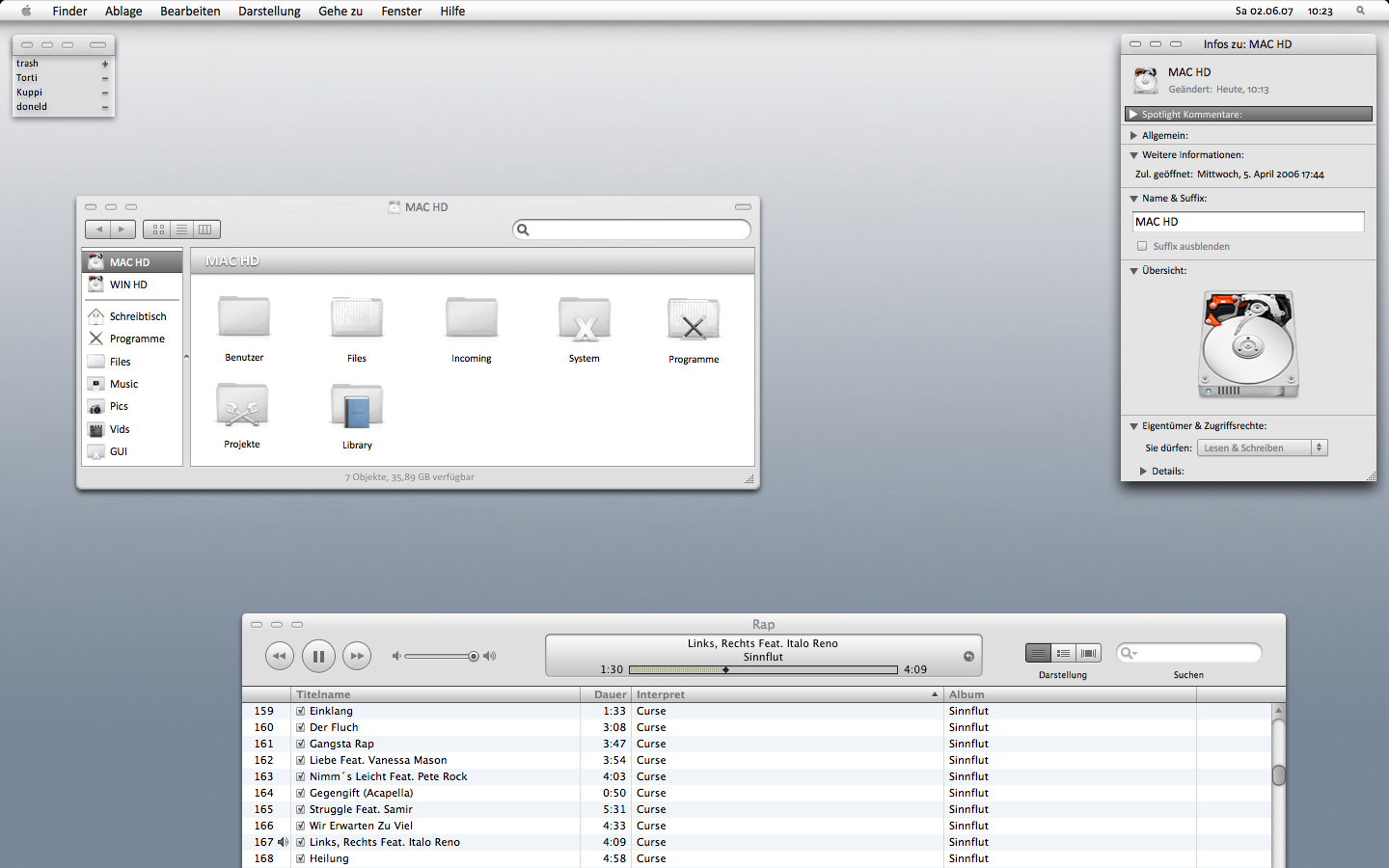
Task: Open Spotlight search in menu bar
Action: [x=1360, y=11]
